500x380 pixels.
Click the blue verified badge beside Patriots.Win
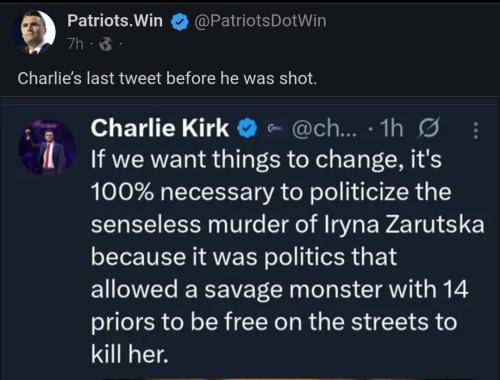[x=180, y=22]
